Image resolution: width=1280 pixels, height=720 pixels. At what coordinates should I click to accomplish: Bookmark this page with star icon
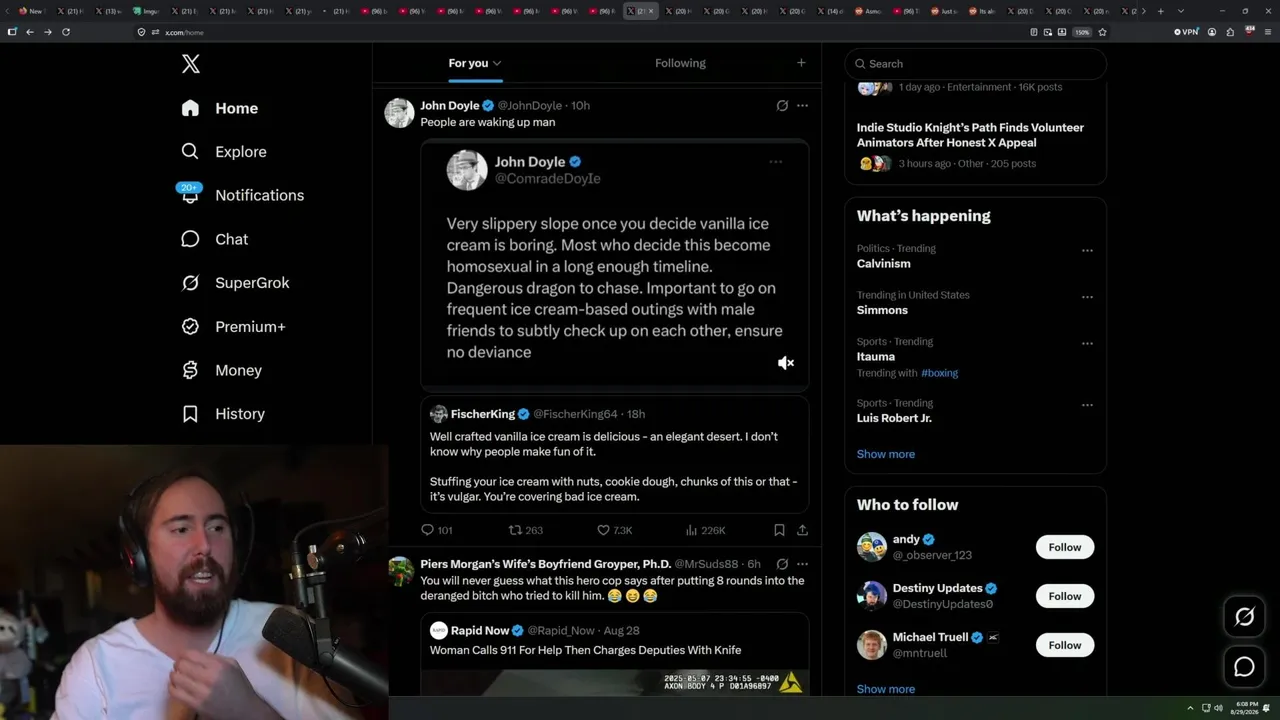pos(1102,32)
